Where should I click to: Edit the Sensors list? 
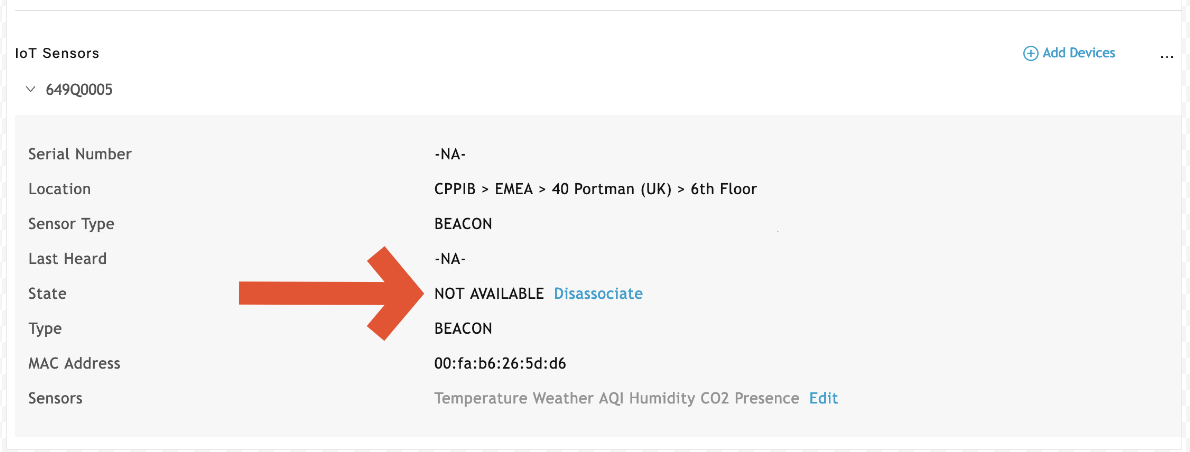click(x=823, y=398)
